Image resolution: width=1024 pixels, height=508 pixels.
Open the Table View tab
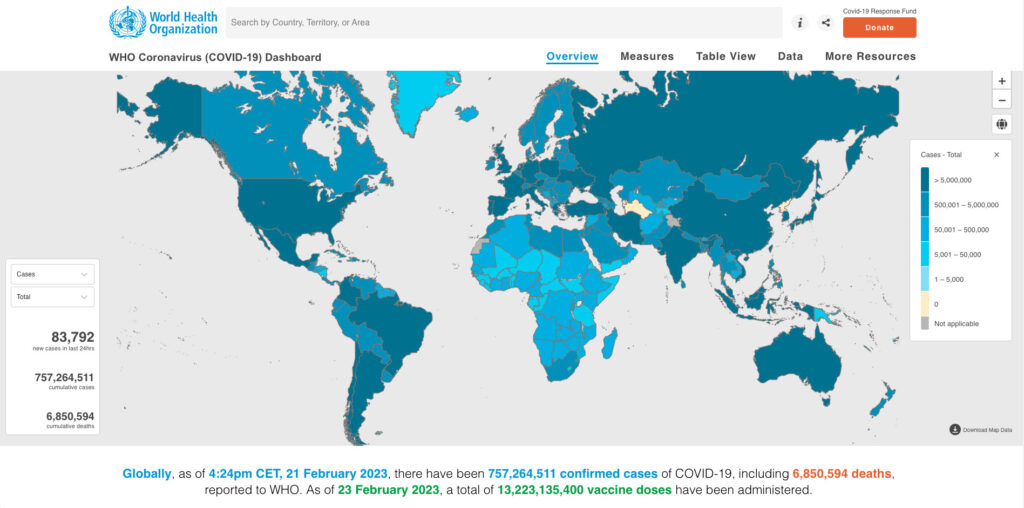[x=726, y=57]
